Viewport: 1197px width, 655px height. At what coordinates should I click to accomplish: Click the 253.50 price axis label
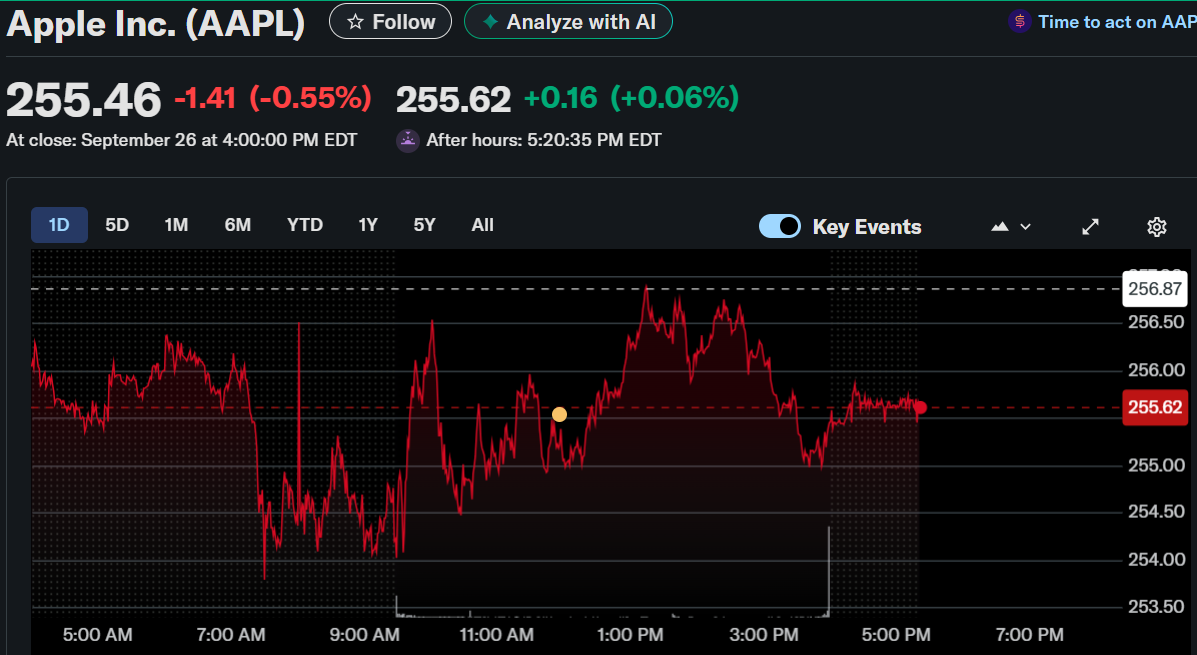tap(1156, 608)
